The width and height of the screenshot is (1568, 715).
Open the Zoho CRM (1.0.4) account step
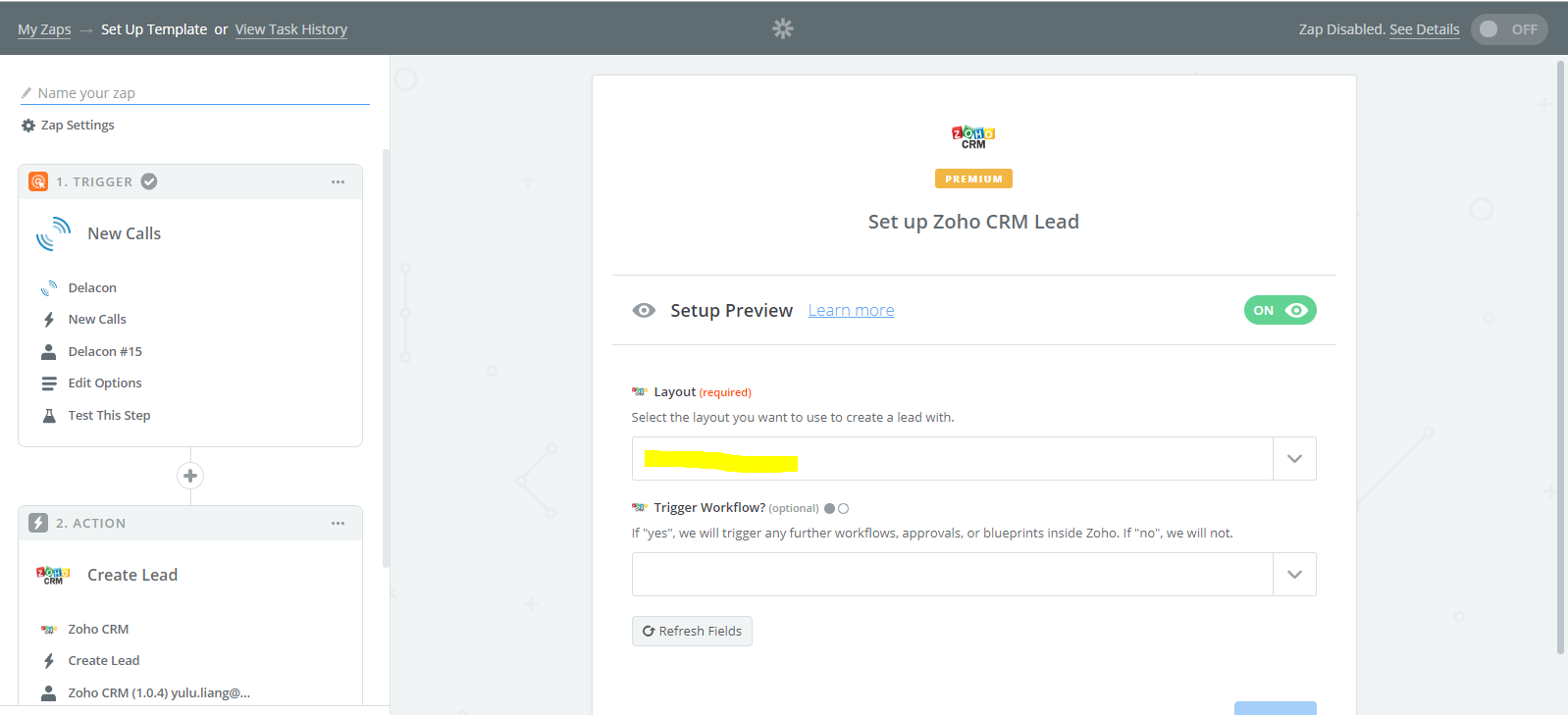[159, 692]
